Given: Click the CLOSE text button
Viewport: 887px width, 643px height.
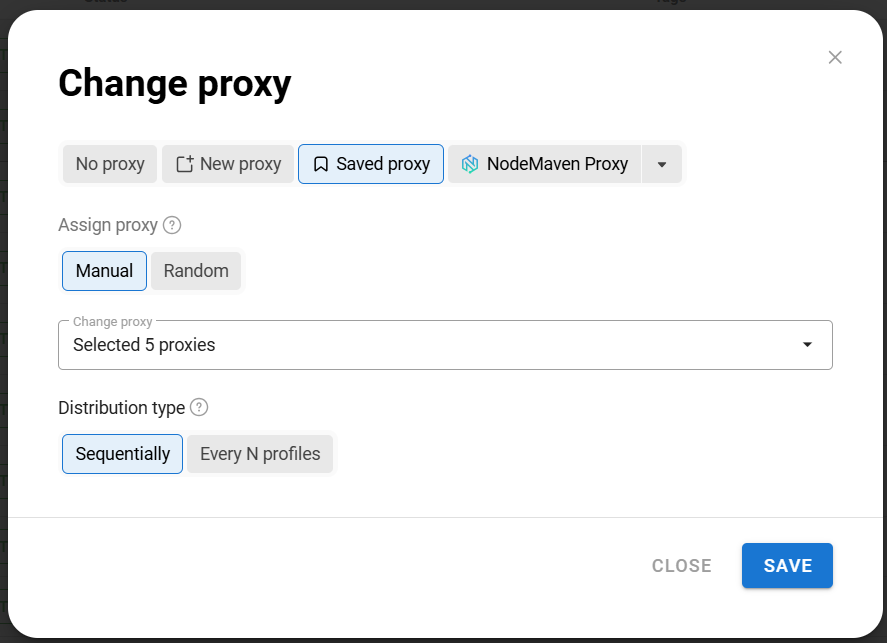Looking at the screenshot, I should 682,566.
